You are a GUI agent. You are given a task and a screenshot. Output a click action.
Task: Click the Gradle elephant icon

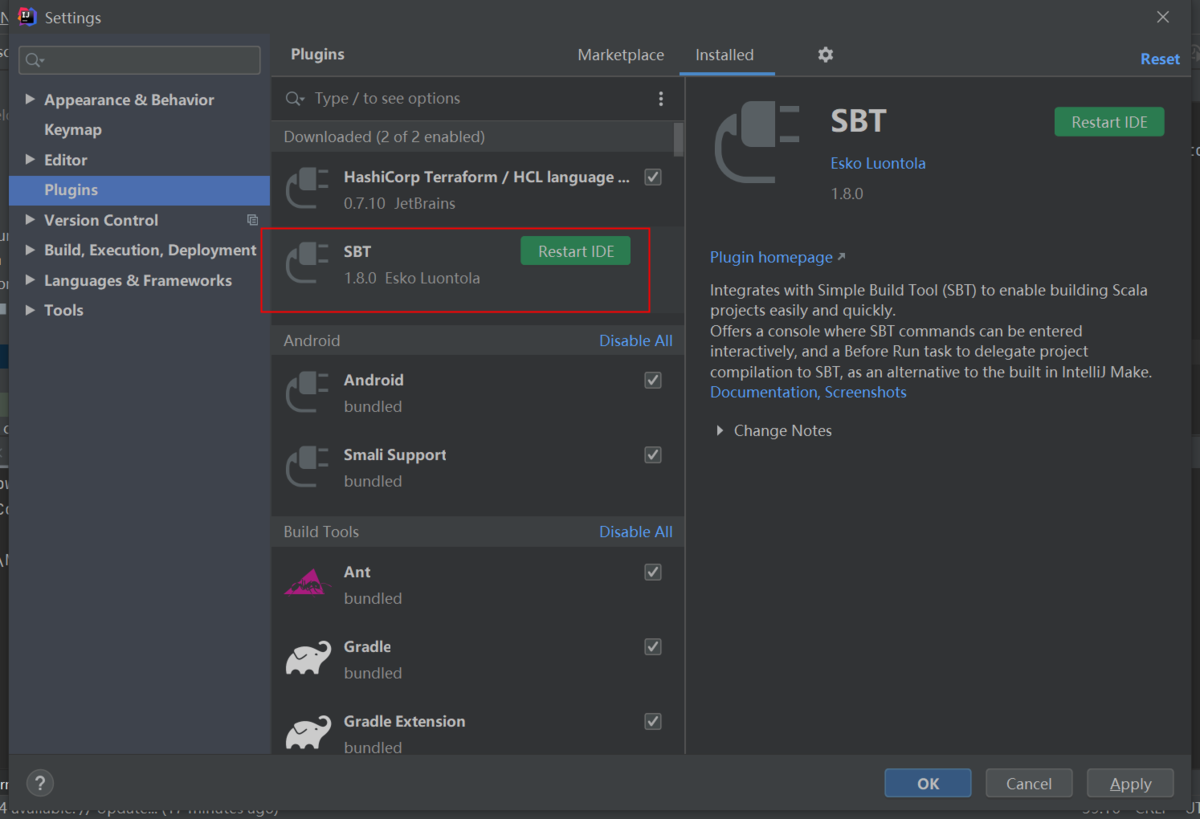click(308, 659)
